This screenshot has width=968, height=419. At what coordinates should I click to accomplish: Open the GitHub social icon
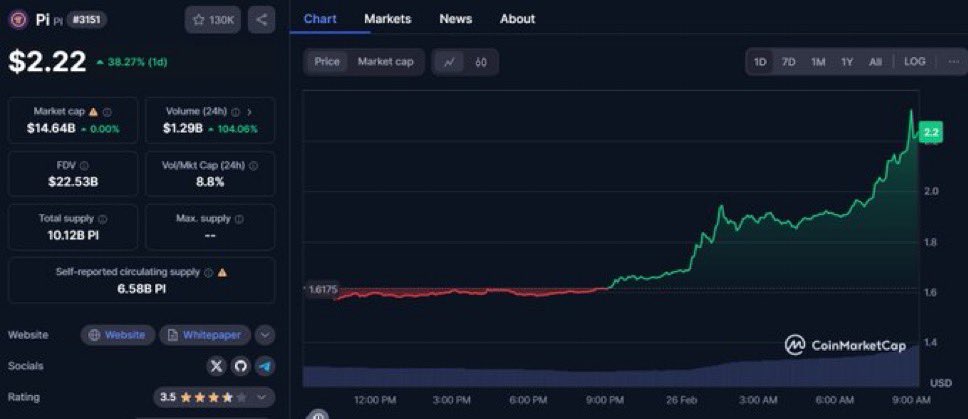(x=241, y=366)
